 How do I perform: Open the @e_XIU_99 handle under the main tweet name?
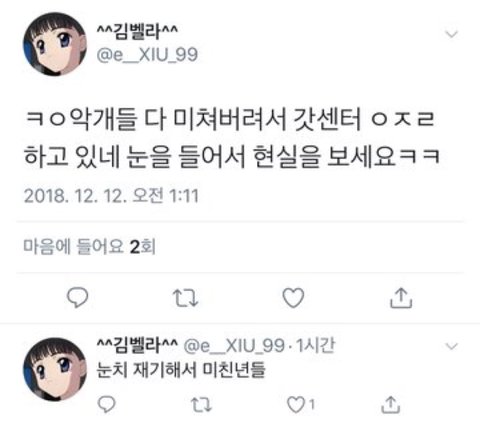pos(147,55)
